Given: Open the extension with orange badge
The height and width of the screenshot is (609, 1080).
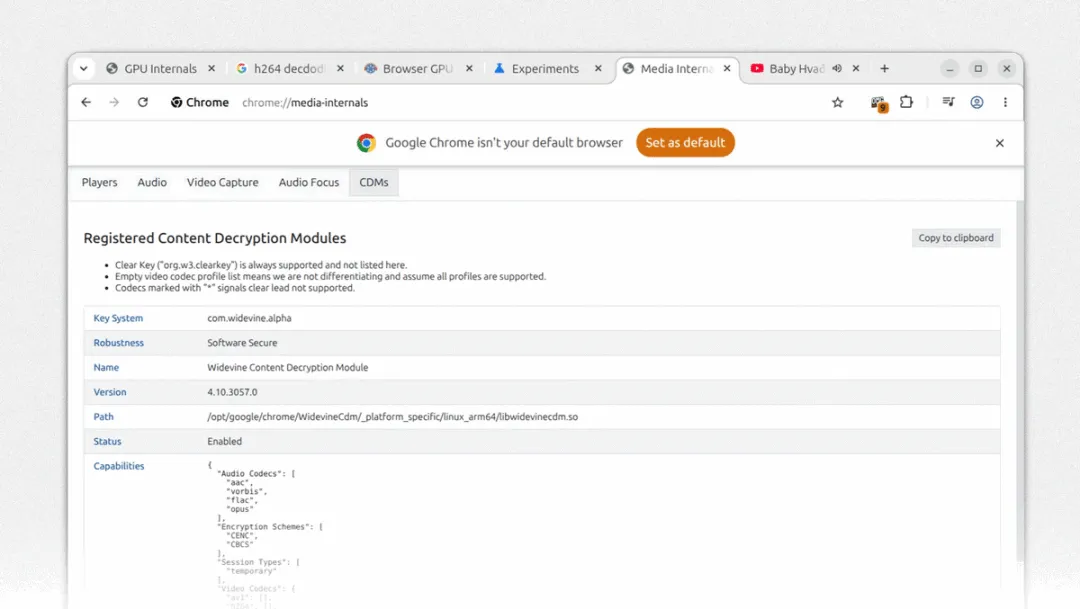Looking at the screenshot, I should coord(878,103).
